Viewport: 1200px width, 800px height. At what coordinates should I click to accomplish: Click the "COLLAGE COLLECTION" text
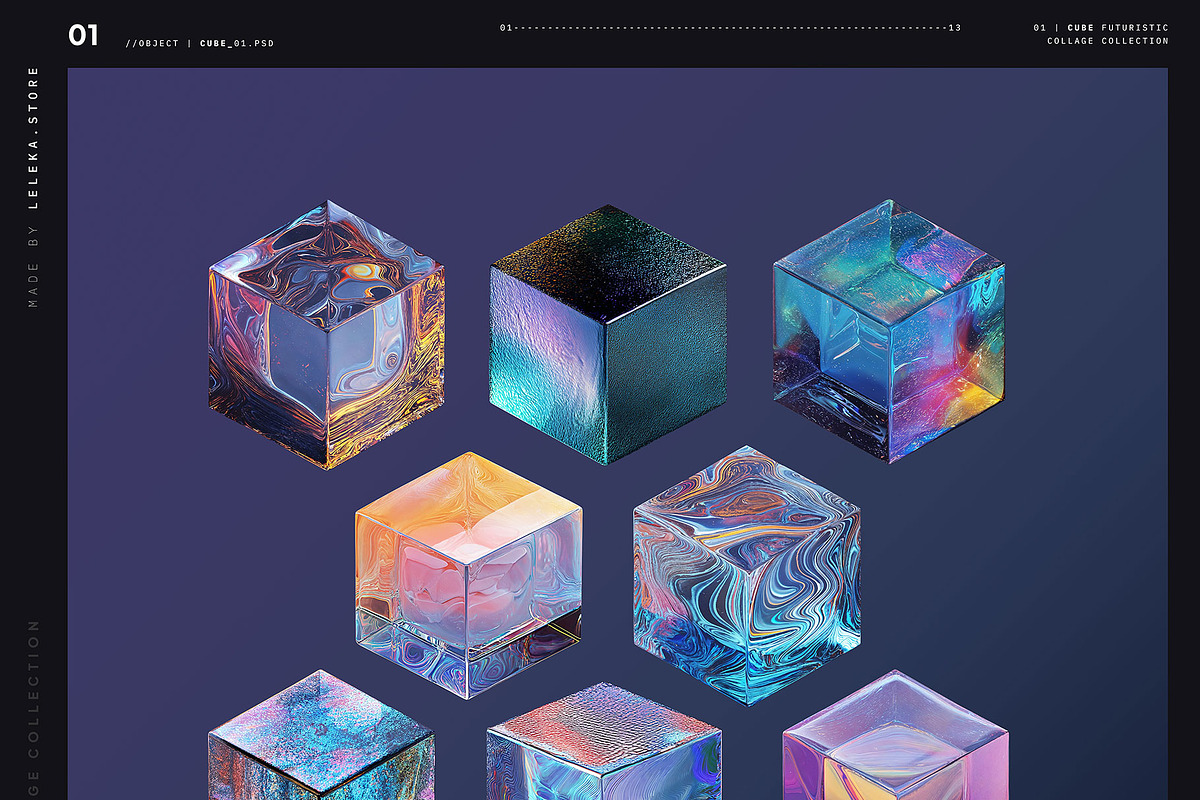pyautogui.click(x=1108, y=41)
